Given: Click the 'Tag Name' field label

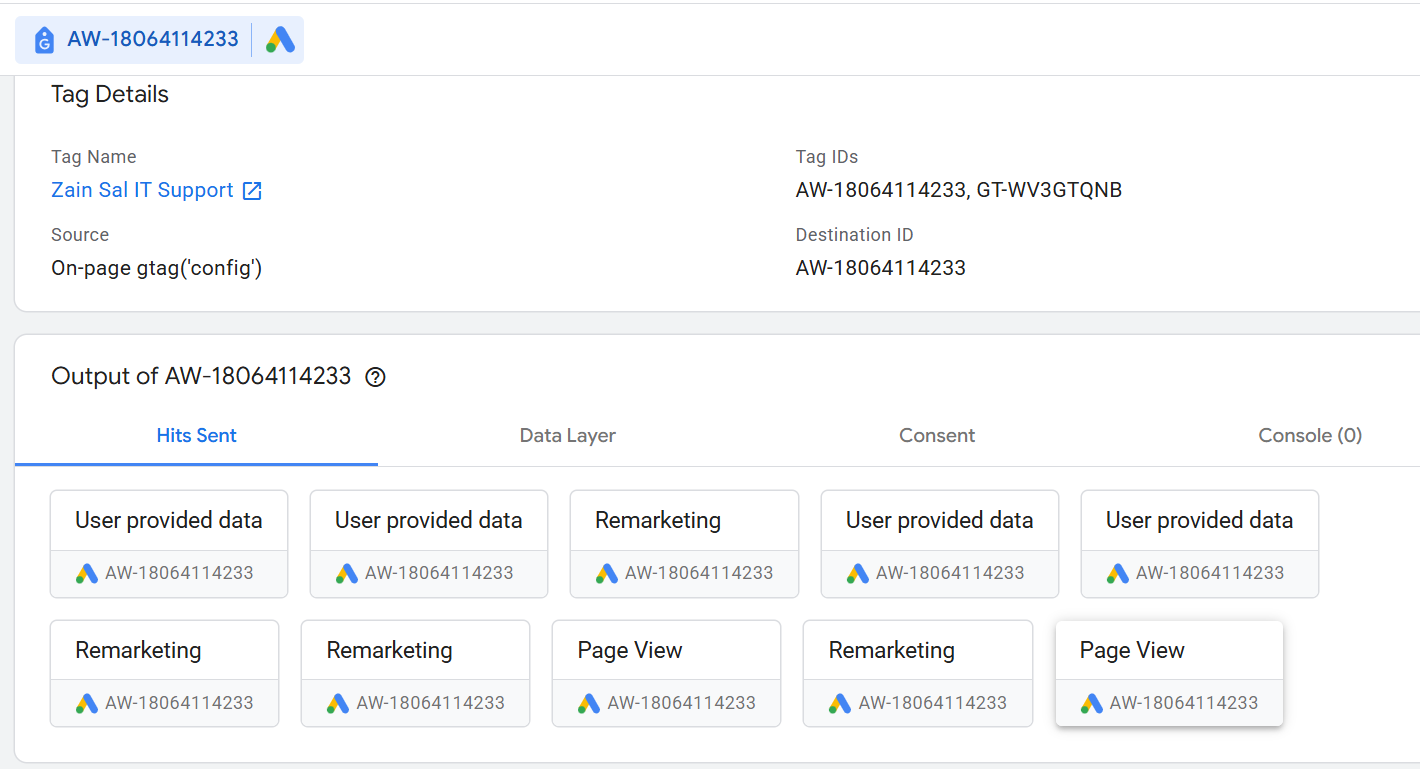Looking at the screenshot, I should tap(94, 157).
